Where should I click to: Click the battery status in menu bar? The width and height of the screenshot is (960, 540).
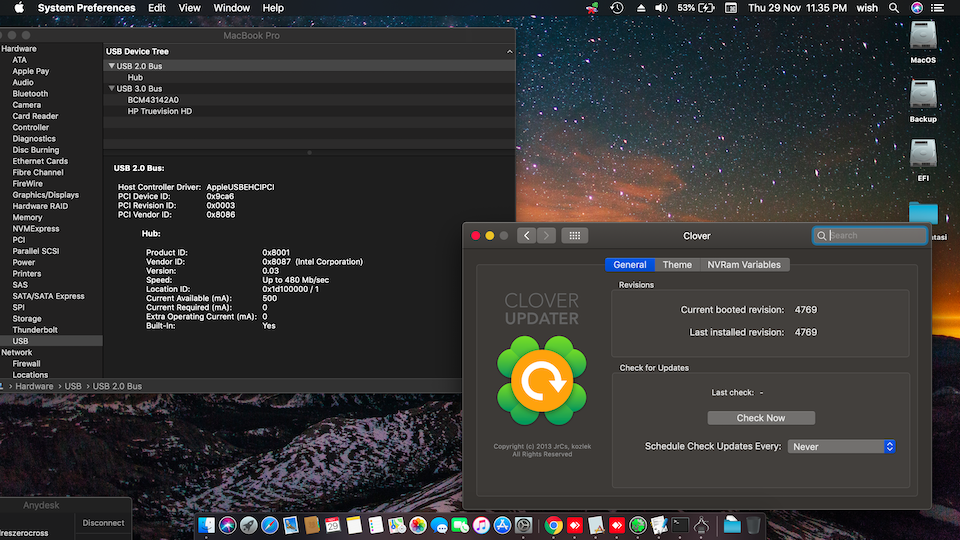(696, 8)
